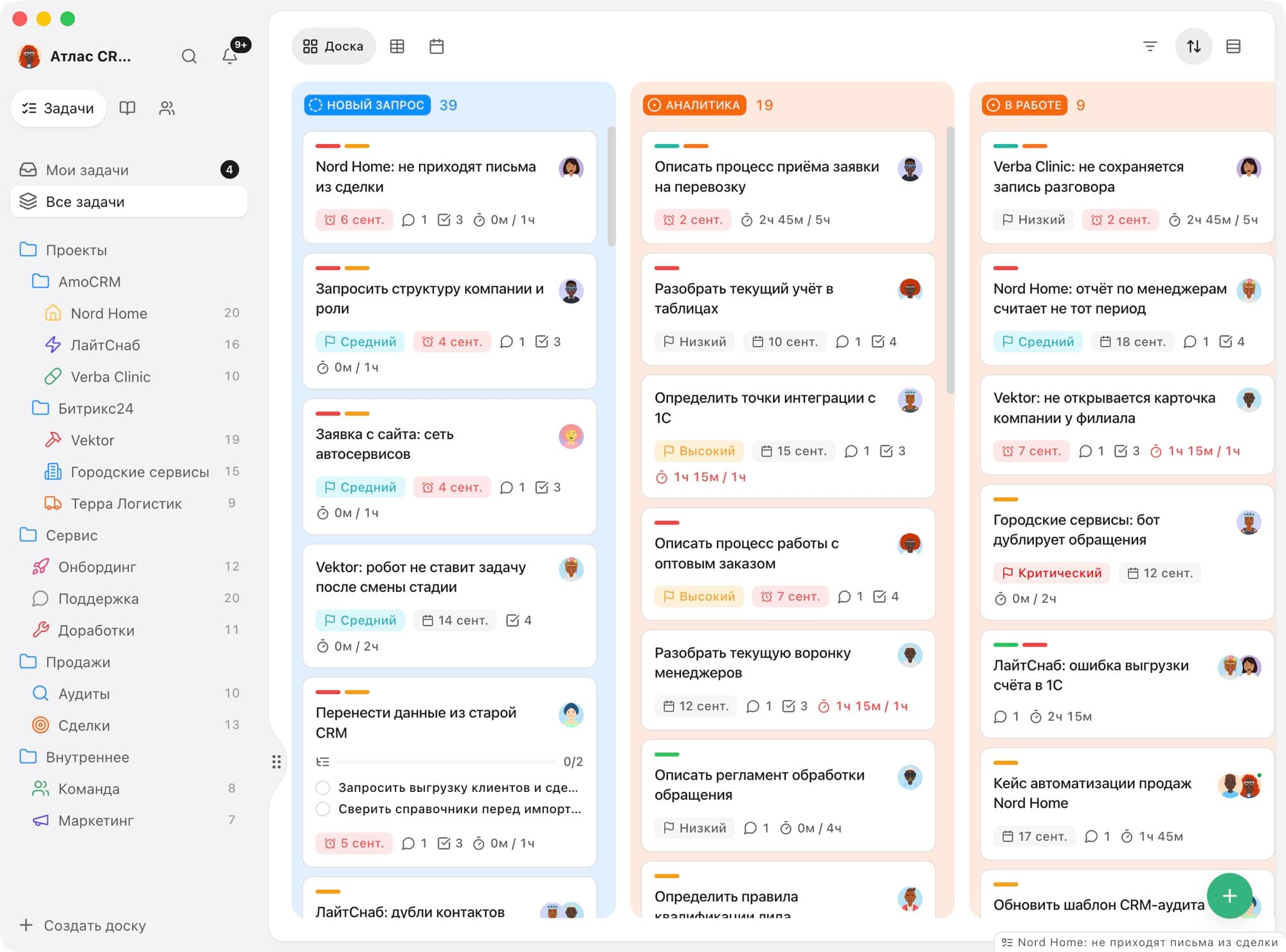Screen dimensions: 1286x952
Task: Switch to table view icon
Action: pyautogui.click(x=397, y=46)
